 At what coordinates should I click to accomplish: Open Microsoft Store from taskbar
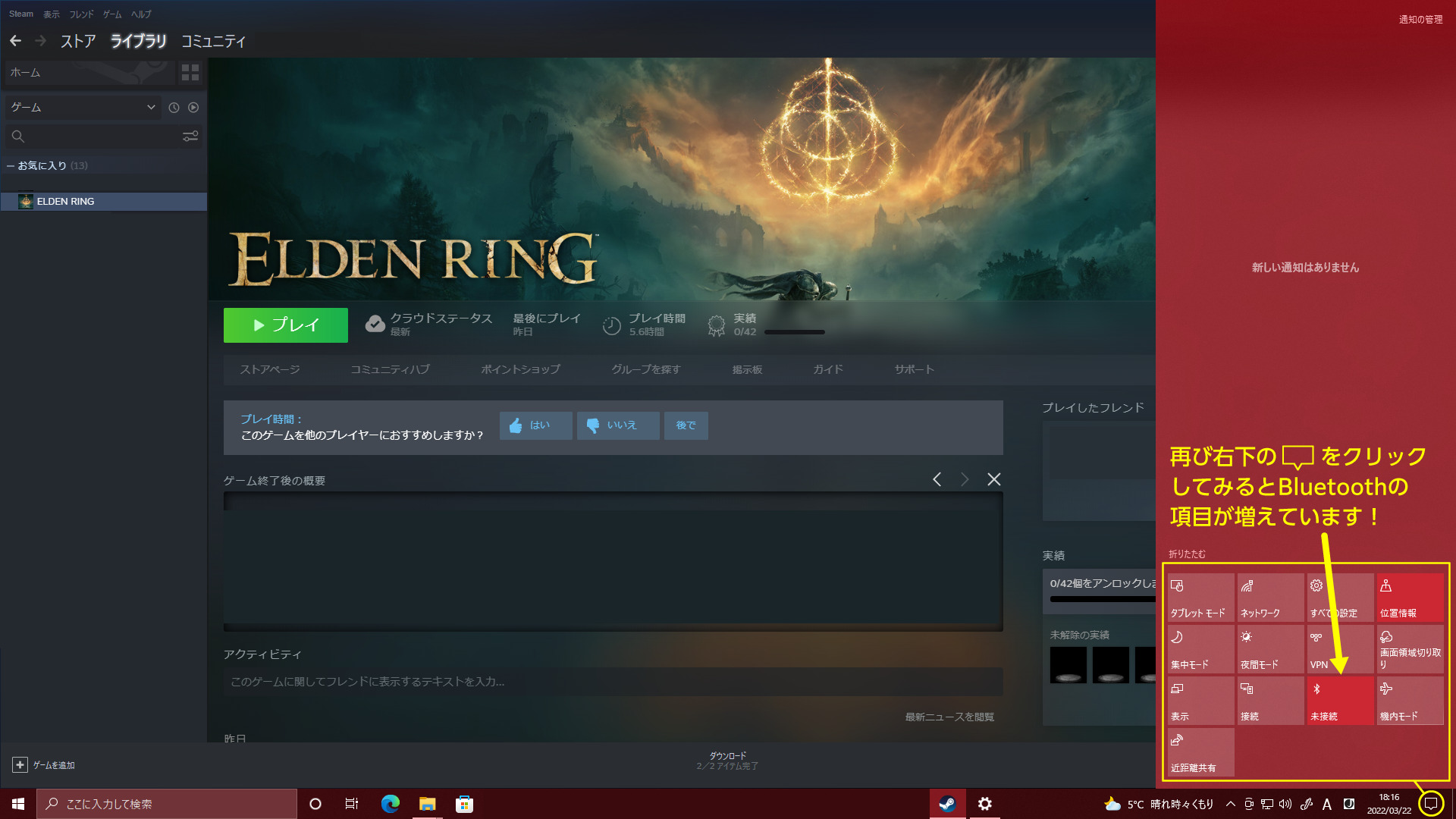pyautogui.click(x=464, y=804)
